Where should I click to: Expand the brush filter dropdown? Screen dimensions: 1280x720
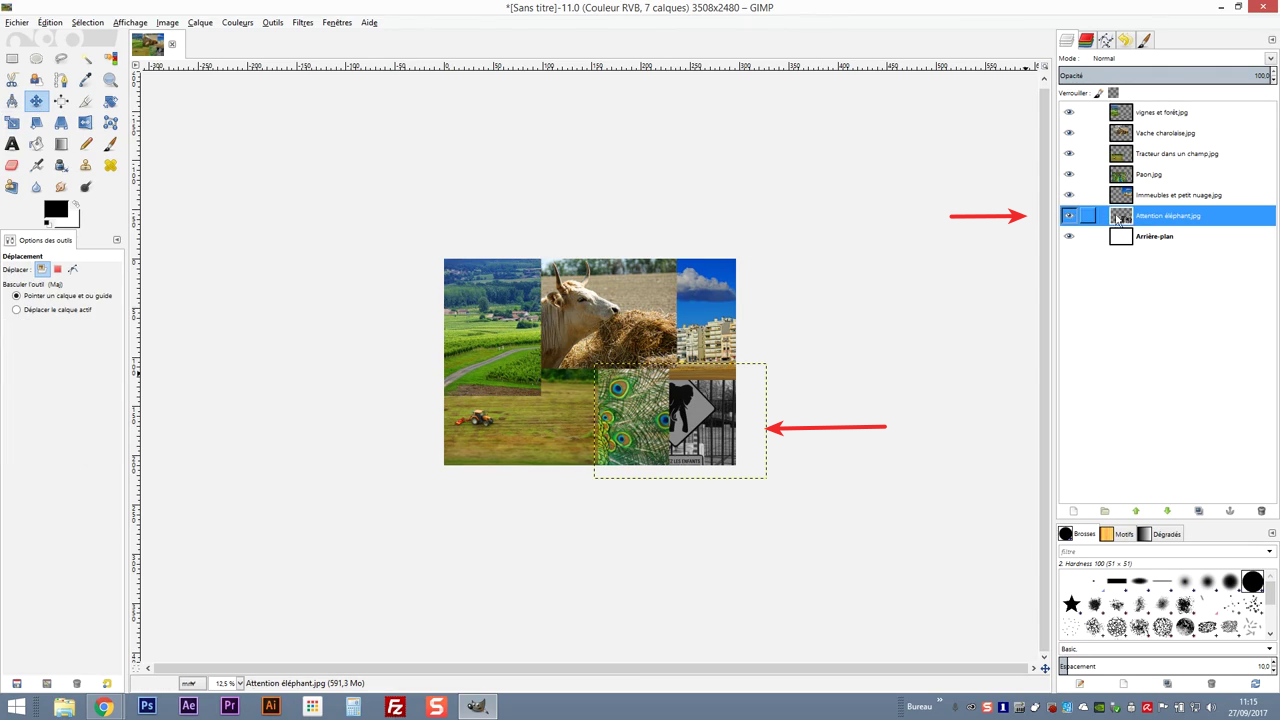pyautogui.click(x=1269, y=551)
